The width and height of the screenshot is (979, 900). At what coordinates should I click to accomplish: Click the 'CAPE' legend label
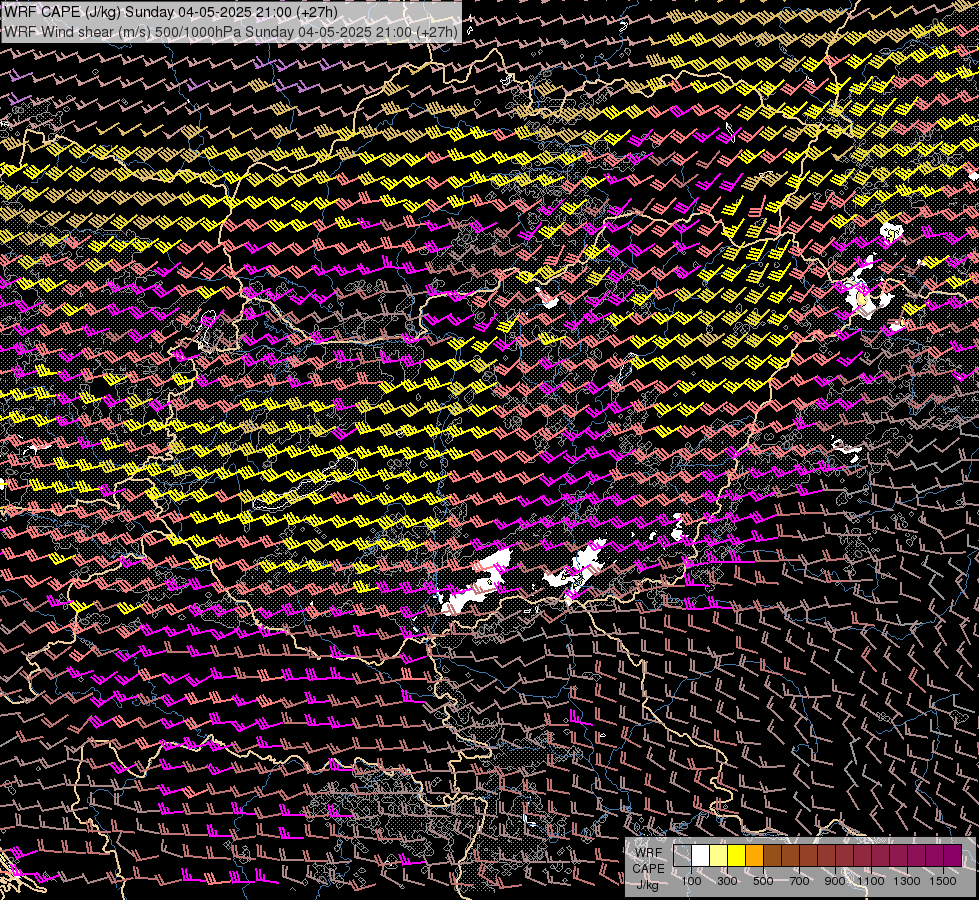[649, 869]
